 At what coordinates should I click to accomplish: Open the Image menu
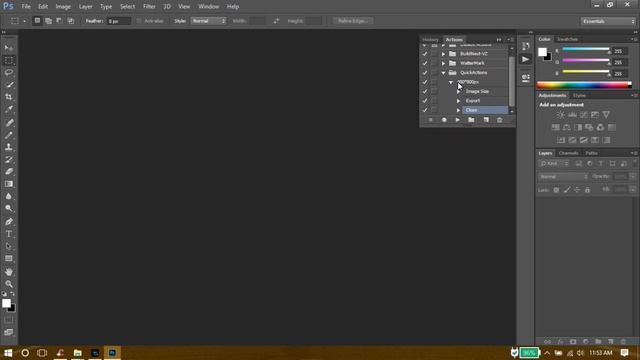pyautogui.click(x=63, y=7)
